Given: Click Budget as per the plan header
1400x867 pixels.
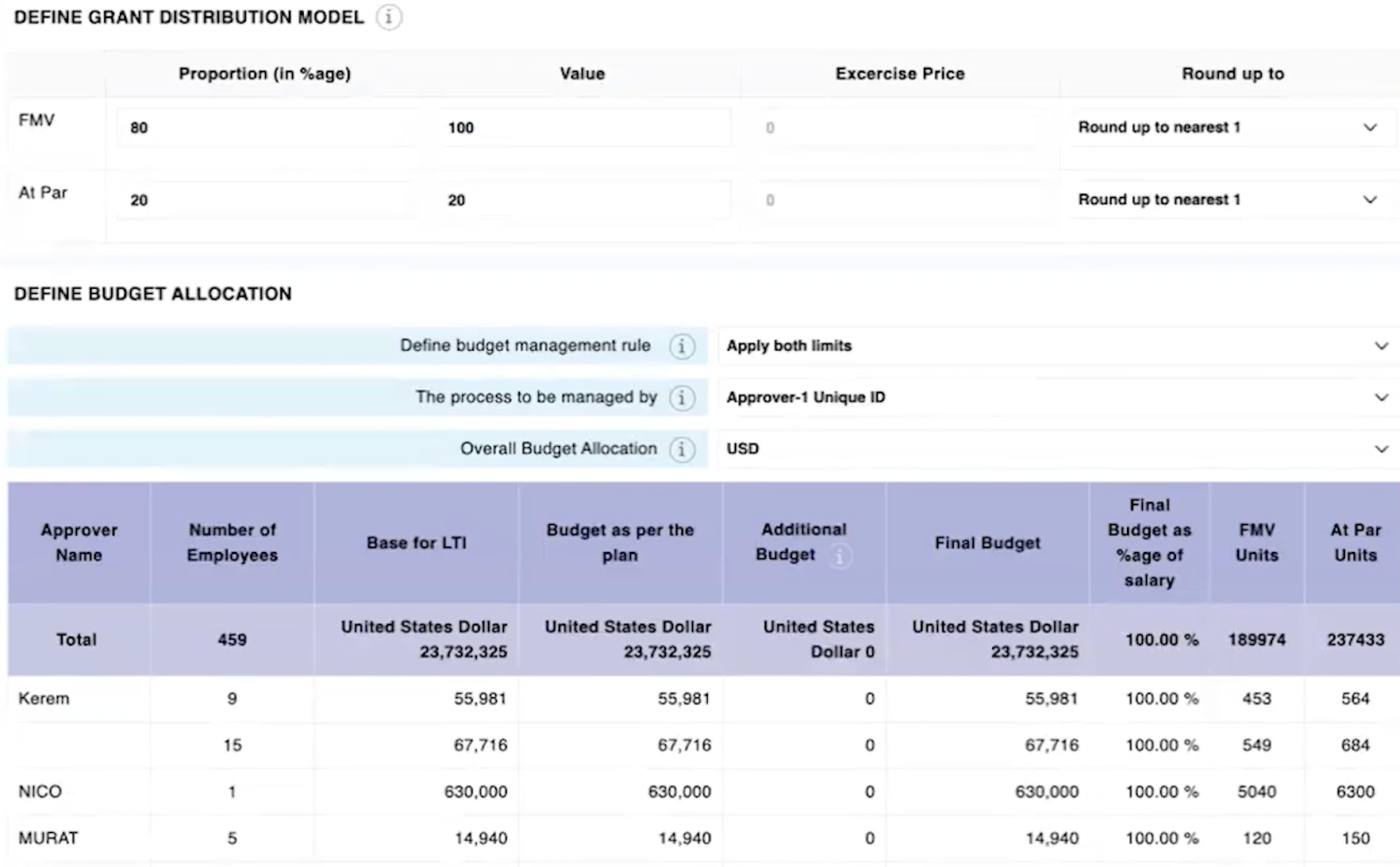Looking at the screenshot, I should click(x=620, y=542).
